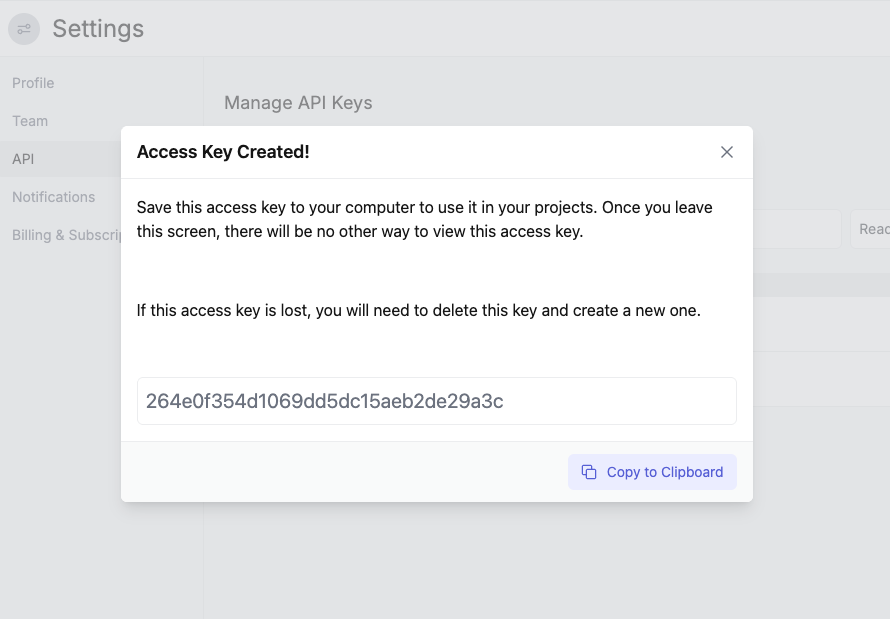Screen dimensions: 890x619
Task: Click the Access Key Created dialog title
Action: (x=222, y=152)
